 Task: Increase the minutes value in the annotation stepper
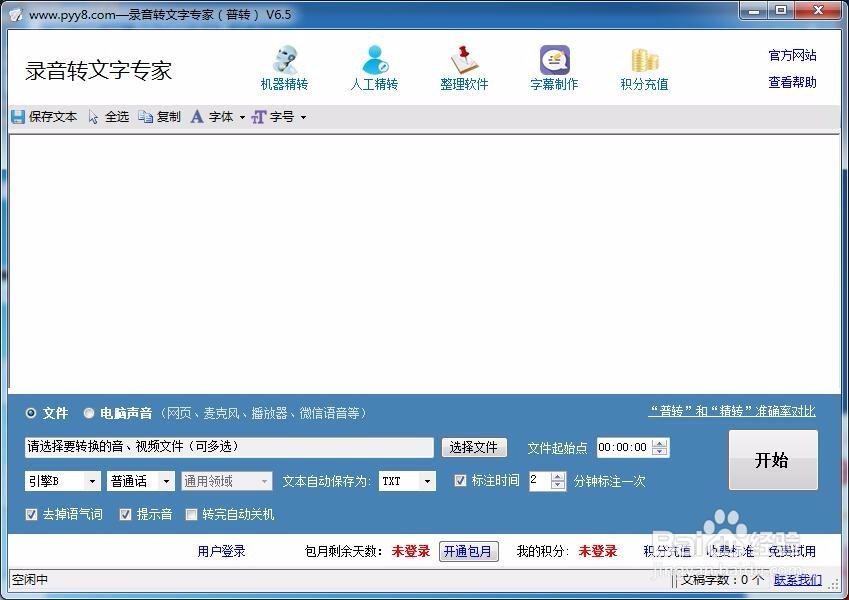pos(556,476)
